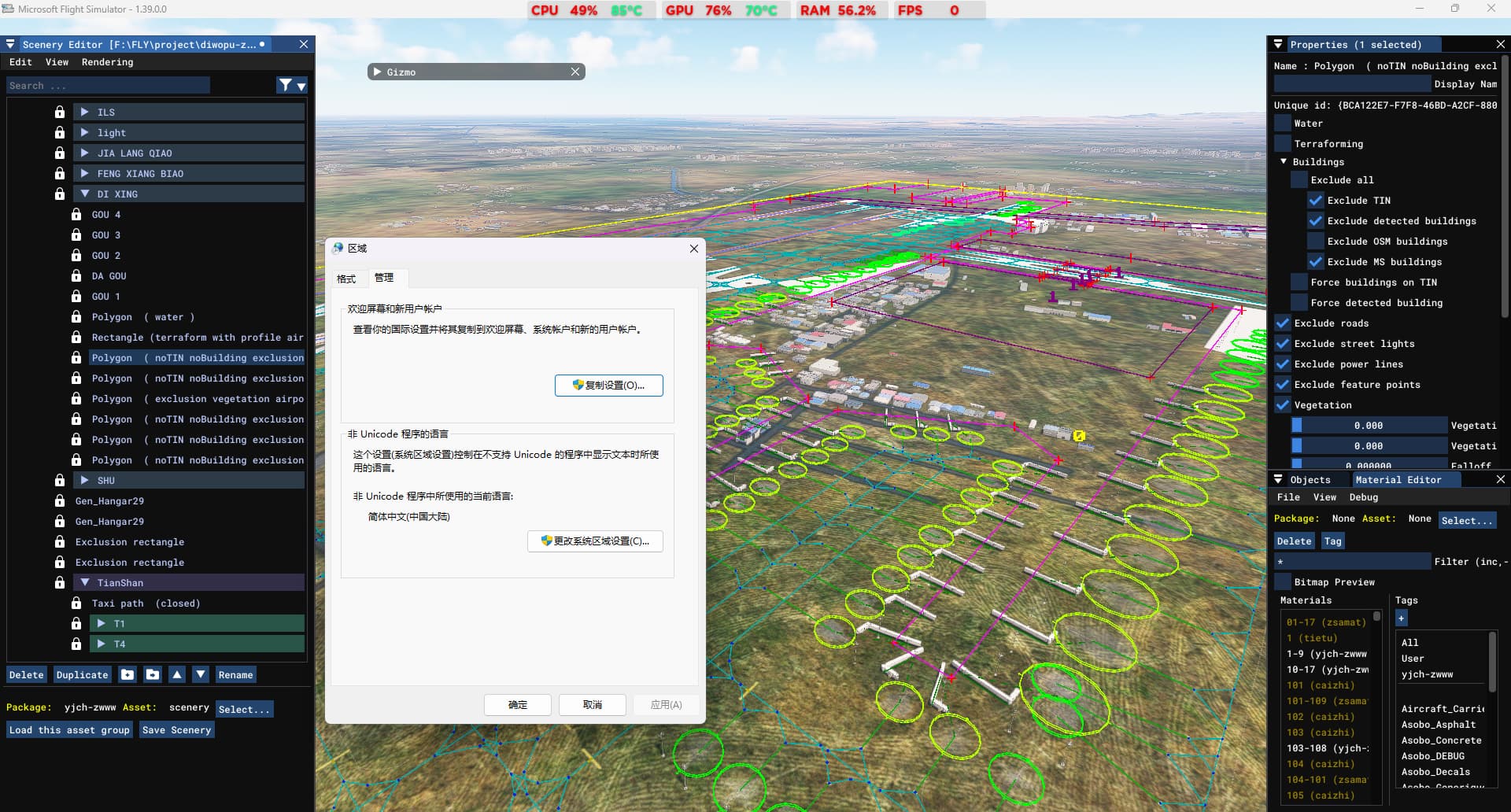1511x812 pixels.
Task: Toggle lock icon for Taxi path (closed)
Action: [x=76, y=603]
